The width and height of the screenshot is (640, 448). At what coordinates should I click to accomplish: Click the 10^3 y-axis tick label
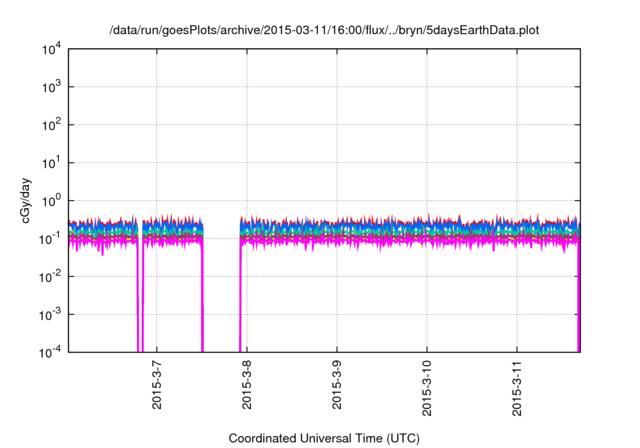pyautogui.click(x=51, y=87)
